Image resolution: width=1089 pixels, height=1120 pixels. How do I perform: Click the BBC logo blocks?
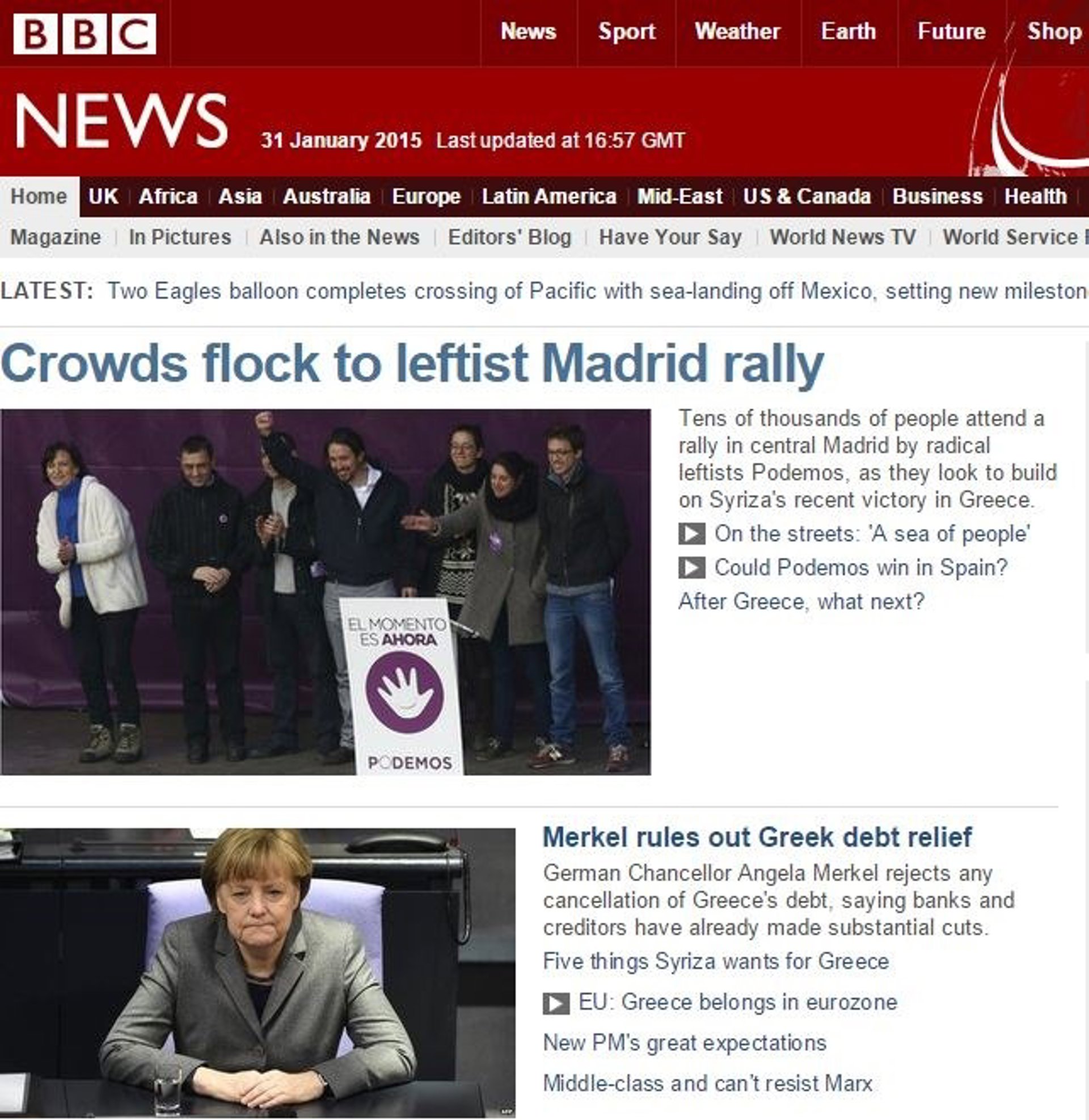(85, 34)
